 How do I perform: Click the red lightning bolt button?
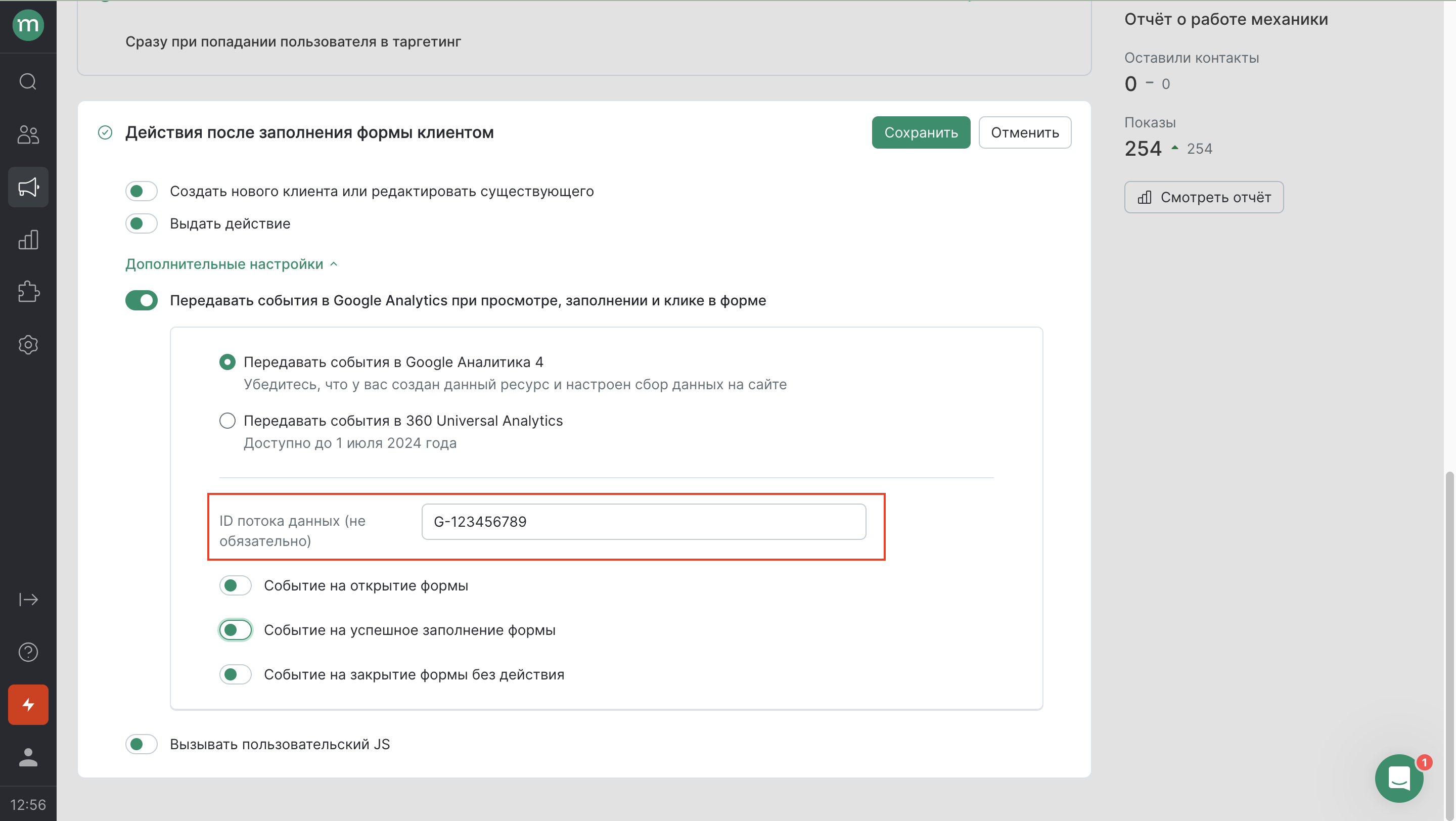coord(28,705)
